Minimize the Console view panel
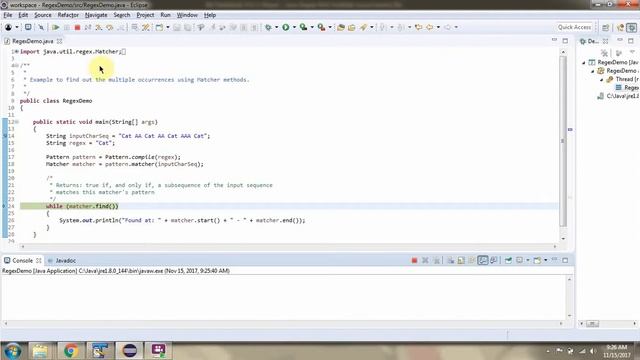 (x=554, y=260)
